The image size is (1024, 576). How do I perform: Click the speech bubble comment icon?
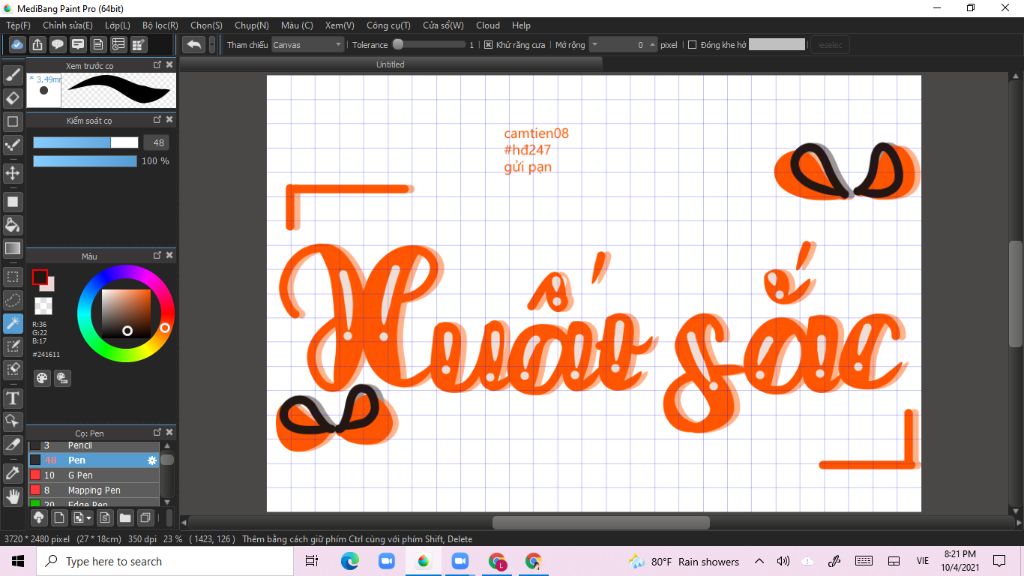tap(57, 44)
